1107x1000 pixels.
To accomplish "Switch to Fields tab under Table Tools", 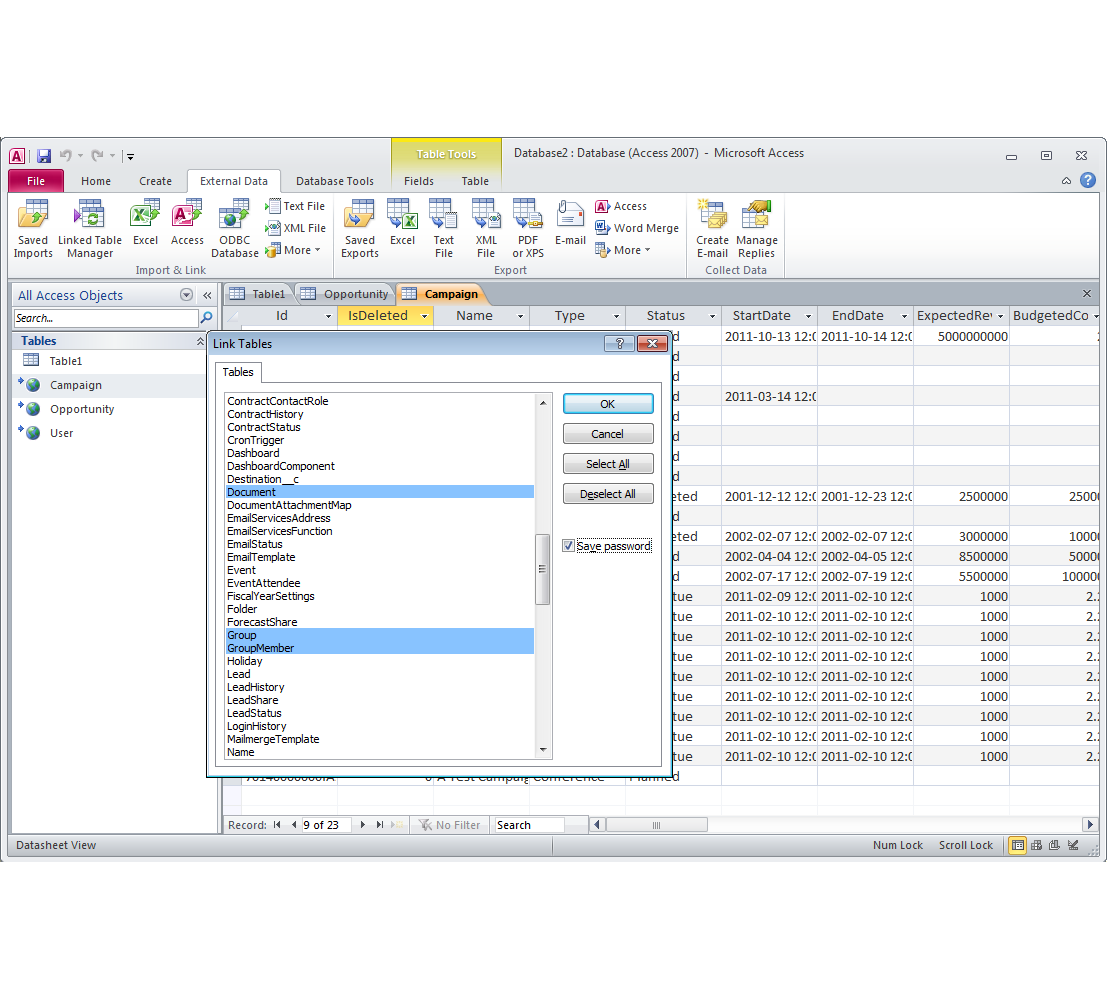I will coord(419,181).
